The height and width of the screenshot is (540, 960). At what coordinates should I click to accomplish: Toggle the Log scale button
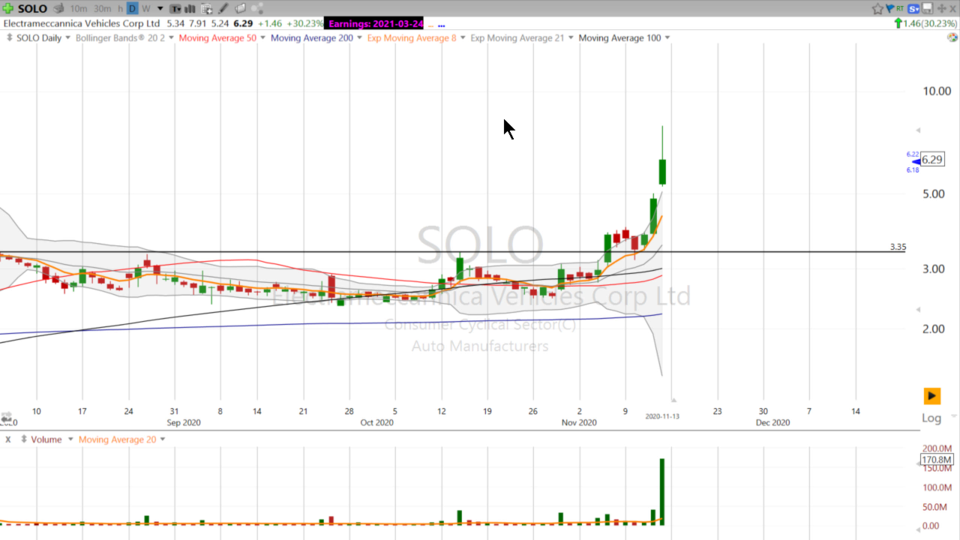[x=931, y=418]
